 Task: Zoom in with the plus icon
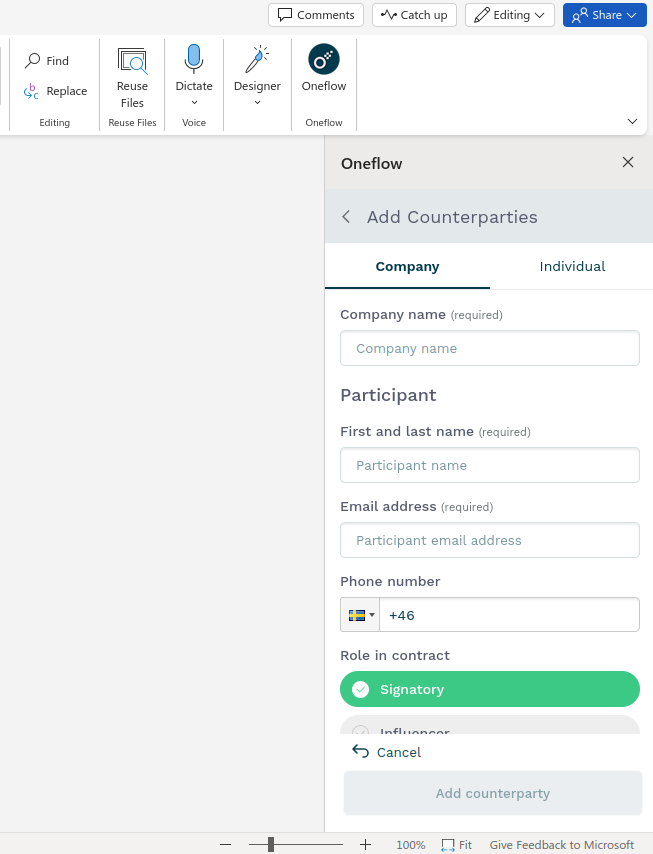[x=365, y=845]
